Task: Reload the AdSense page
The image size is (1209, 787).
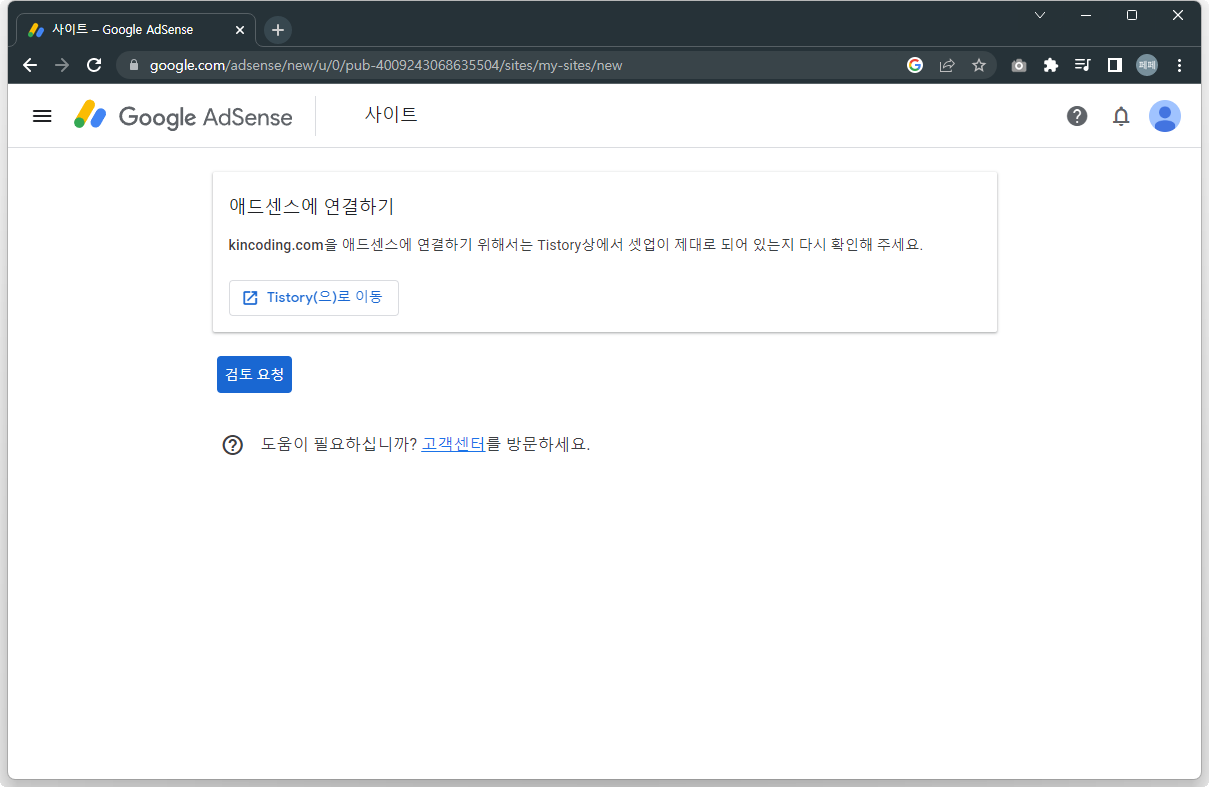Action: pos(94,65)
